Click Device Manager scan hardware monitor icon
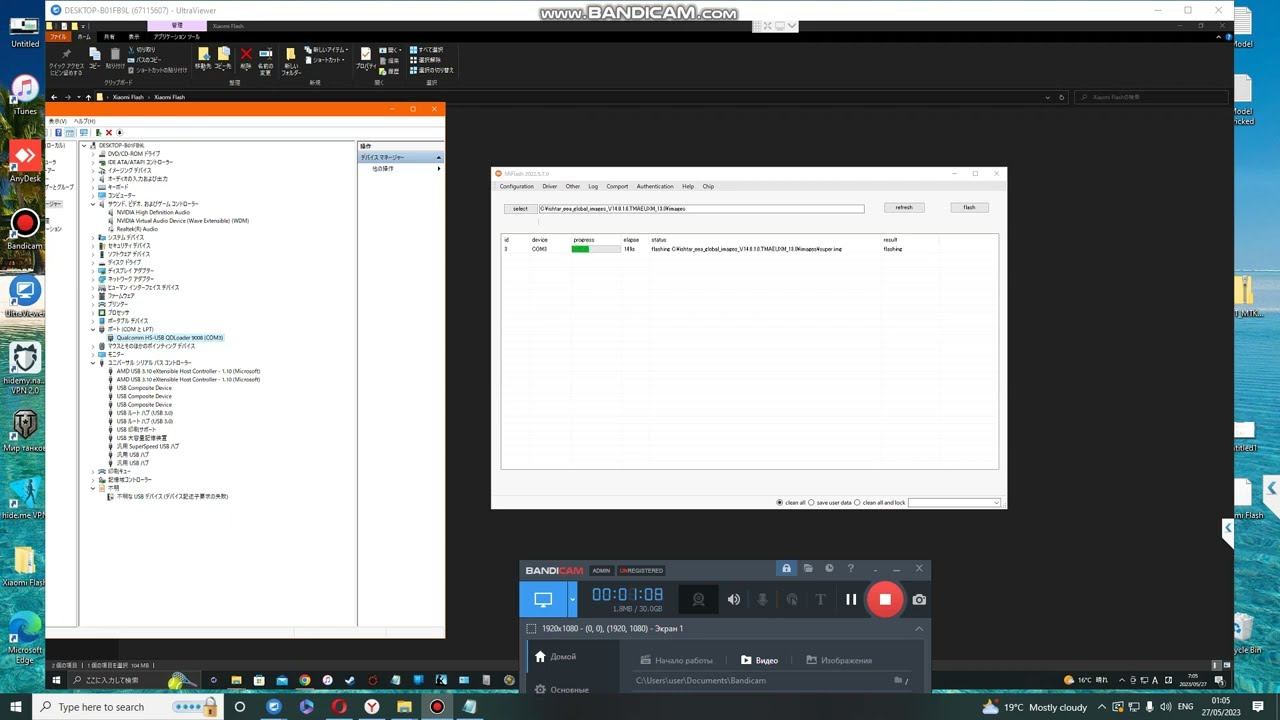The height and width of the screenshot is (720, 1280). tap(84, 132)
